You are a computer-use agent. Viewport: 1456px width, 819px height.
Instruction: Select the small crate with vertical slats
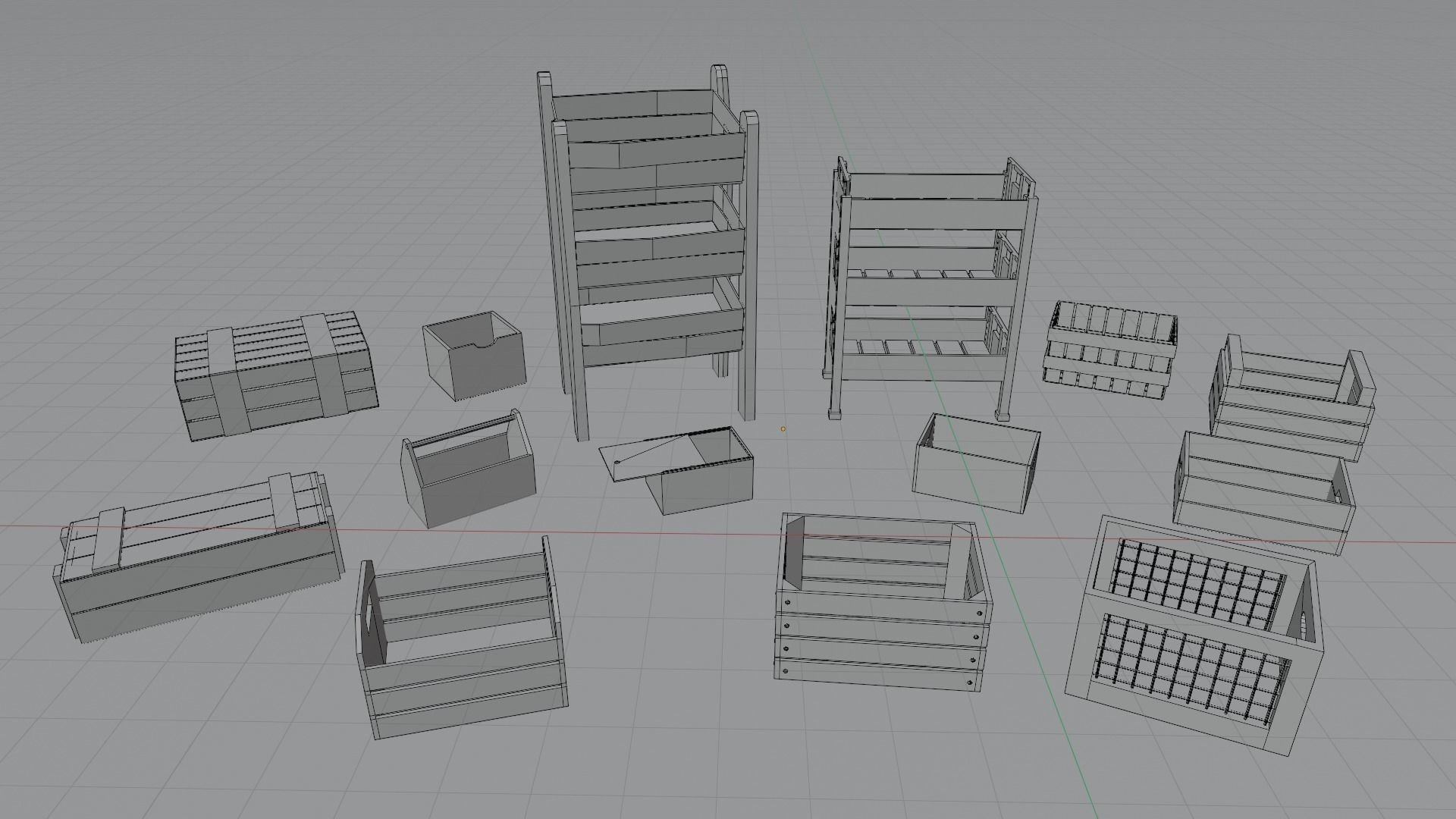pyautogui.click(x=1111, y=350)
